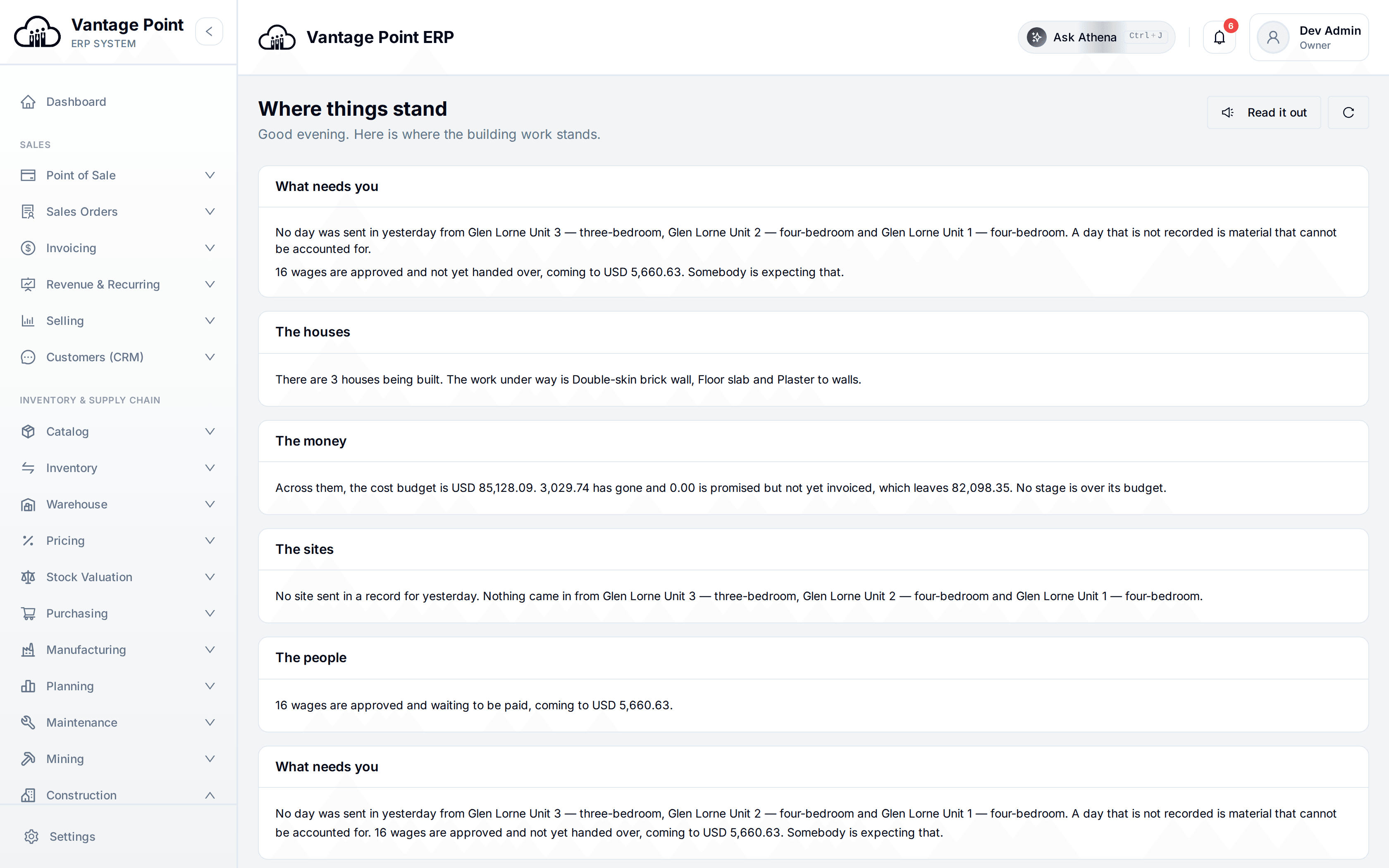The width and height of the screenshot is (1389, 868).
Task: Open the notifications bell
Action: tap(1219, 37)
